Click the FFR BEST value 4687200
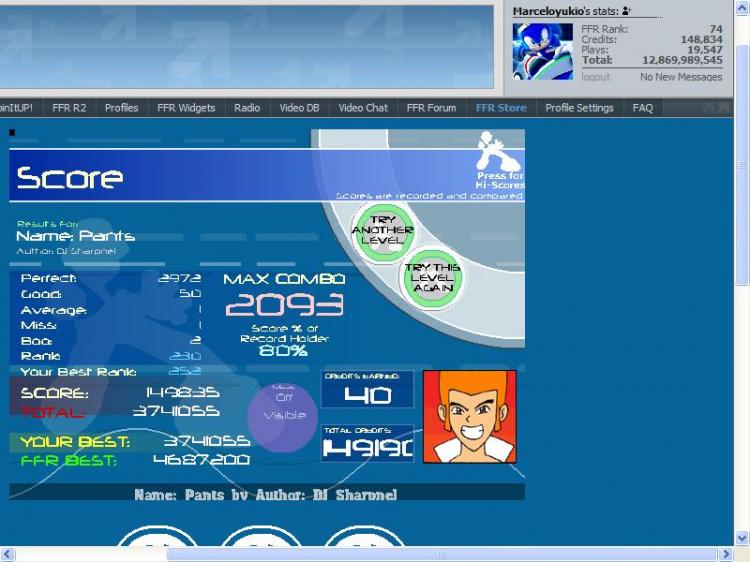750x562 pixels. [x=202, y=460]
